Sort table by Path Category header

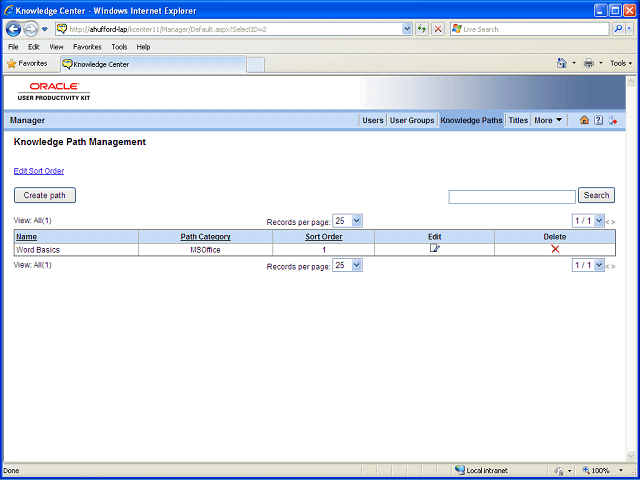click(x=205, y=237)
